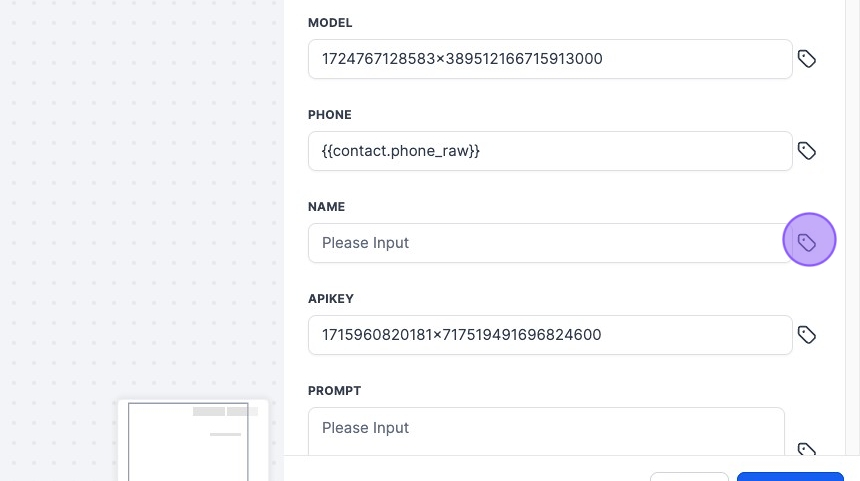The width and height of the screenshot is (860, 481).
Task: Click the APIKEY input field
Action: point(550,335)
